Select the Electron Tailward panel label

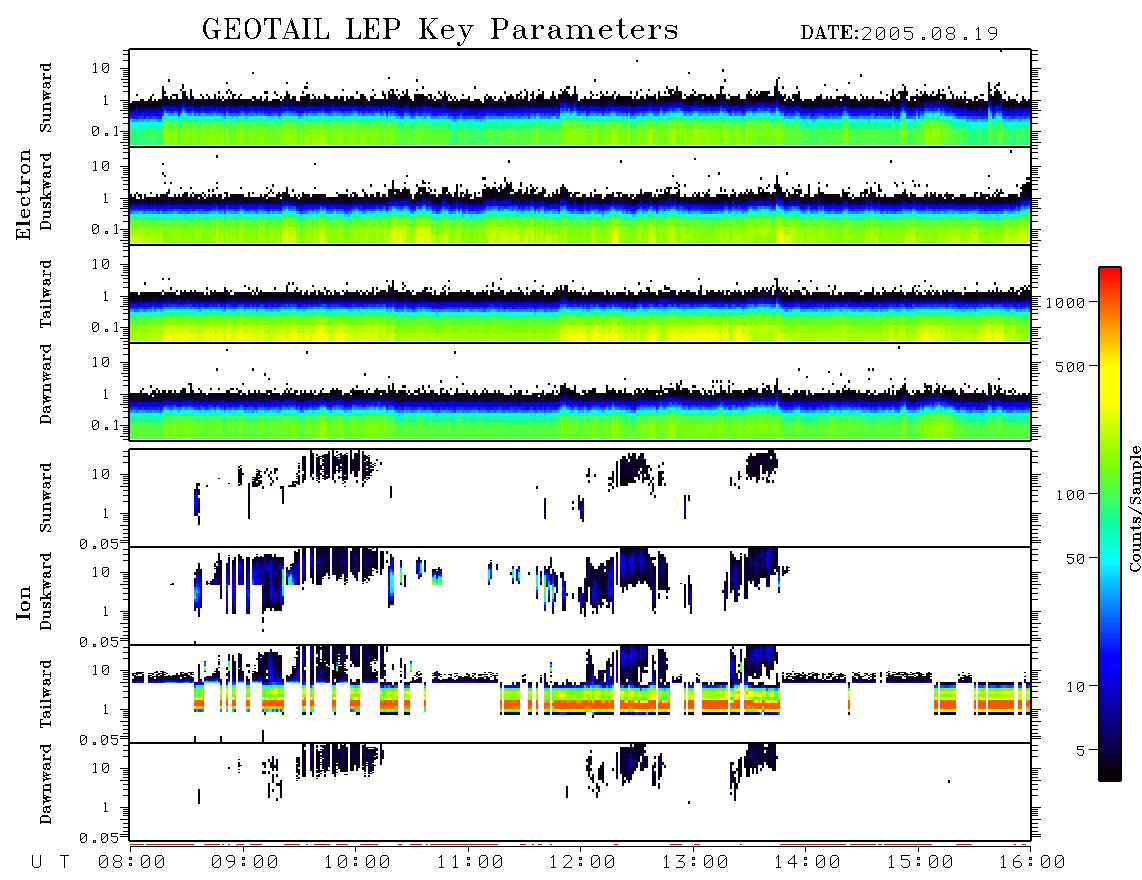pos(46,294)
